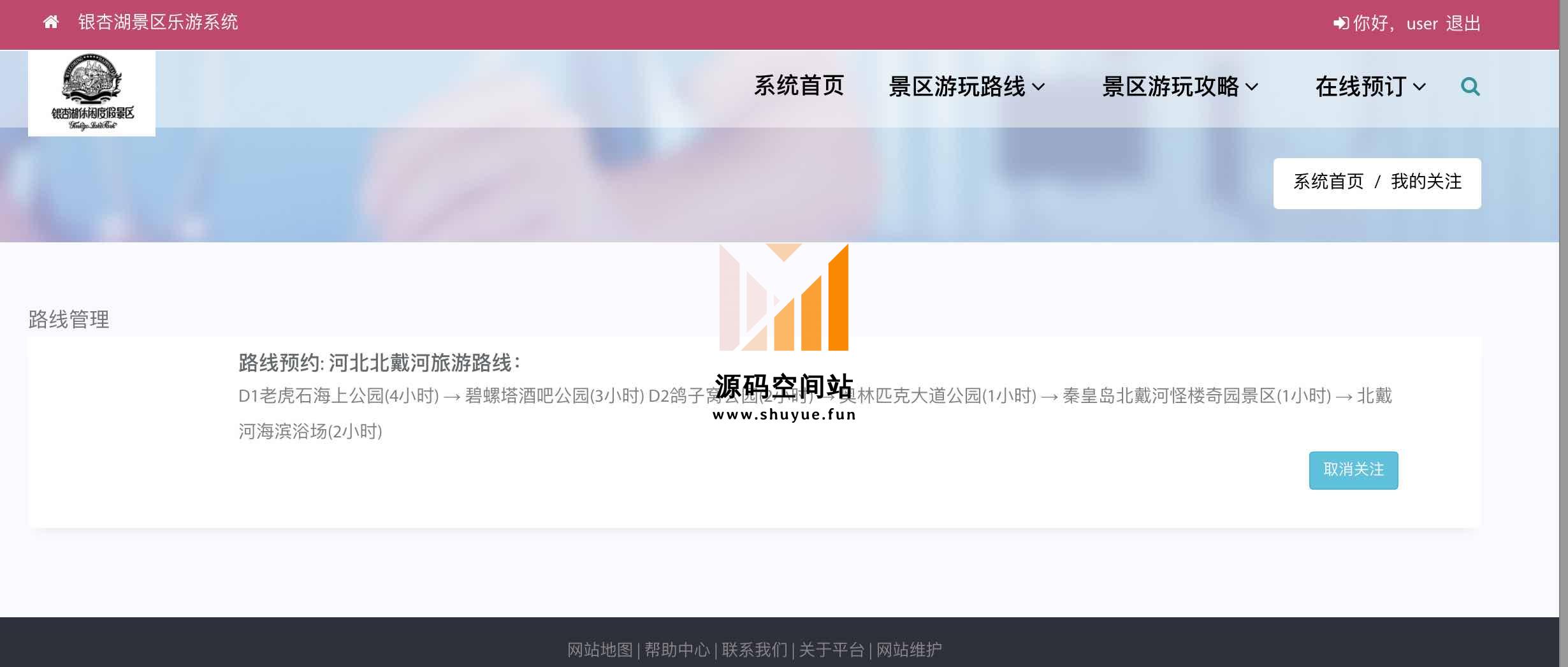Click the login arrow icon beside greeting
The width and height of the screenshot is (1568, 667).
tap(1340, 24)
